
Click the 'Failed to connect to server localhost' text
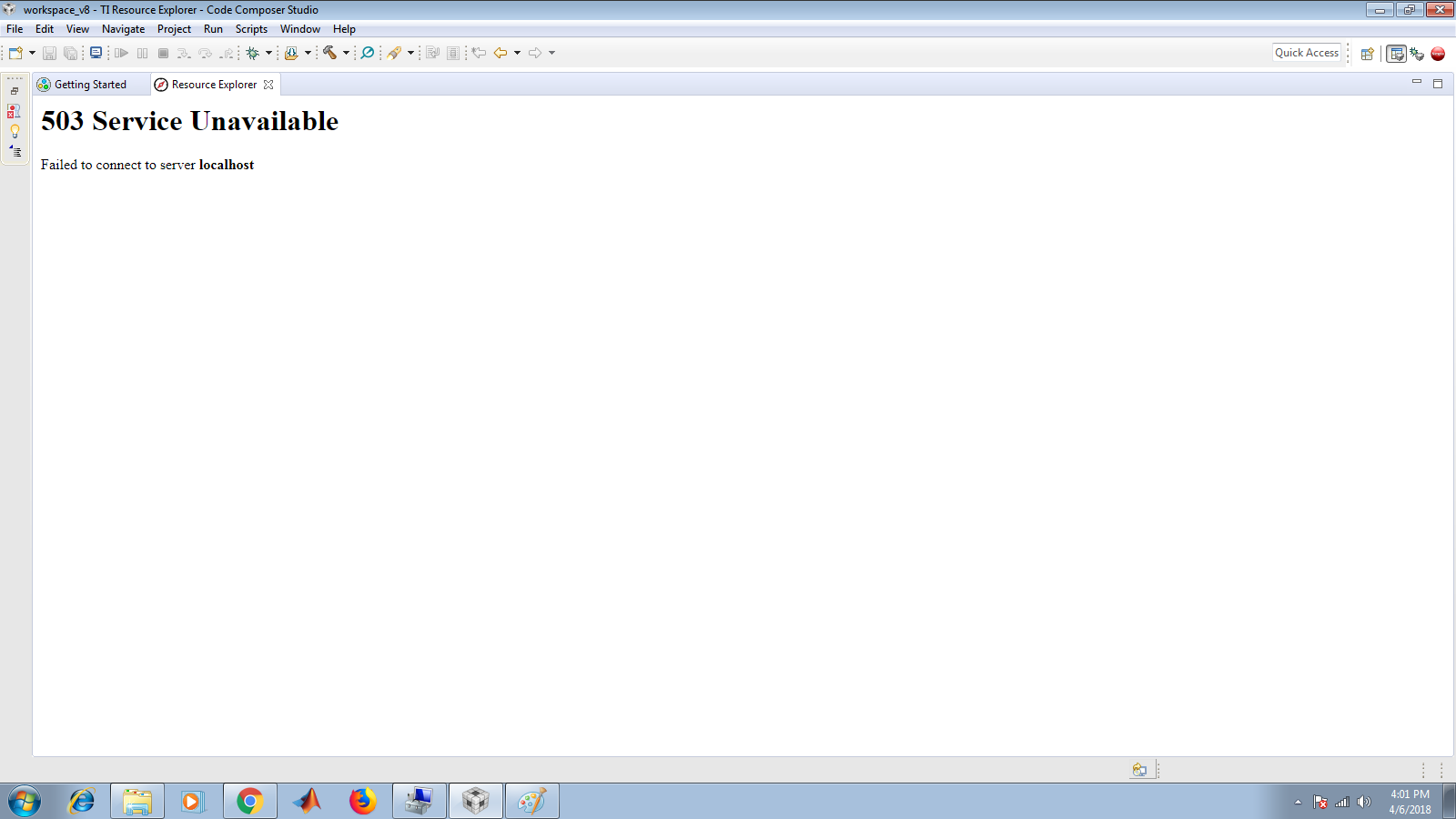pyautogui.click(x=147, y=165)
